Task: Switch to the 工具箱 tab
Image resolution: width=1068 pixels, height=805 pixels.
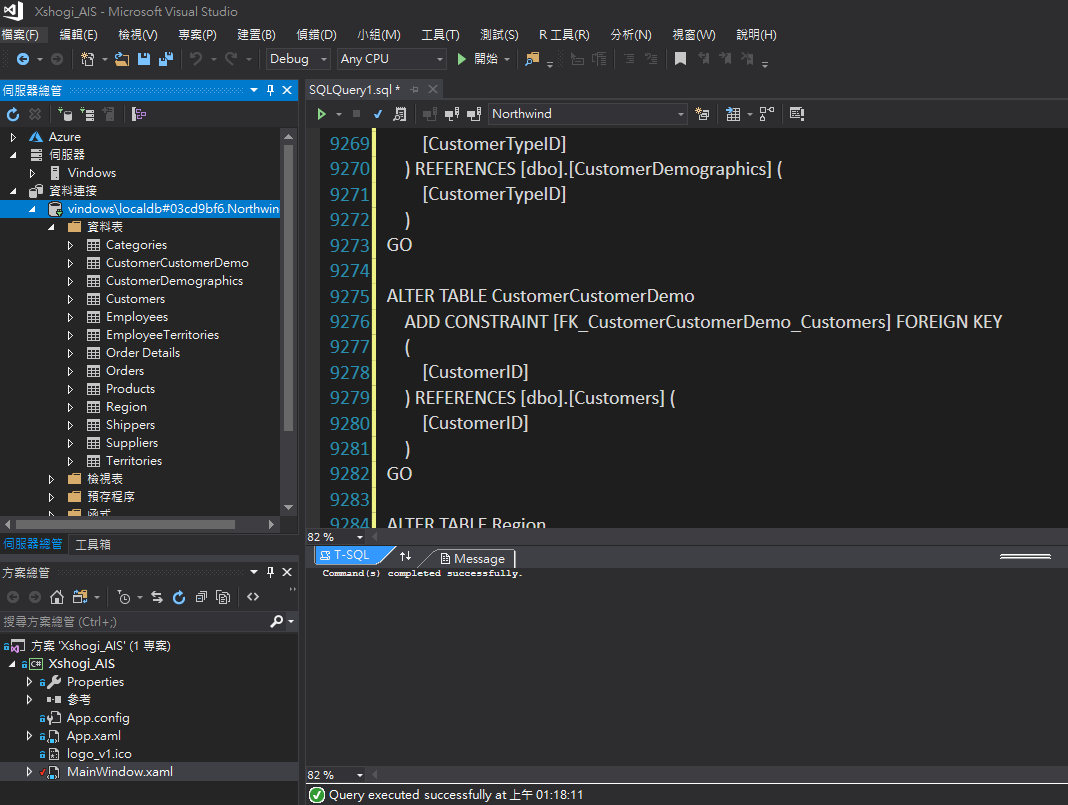Action: [x=93, y=544]
